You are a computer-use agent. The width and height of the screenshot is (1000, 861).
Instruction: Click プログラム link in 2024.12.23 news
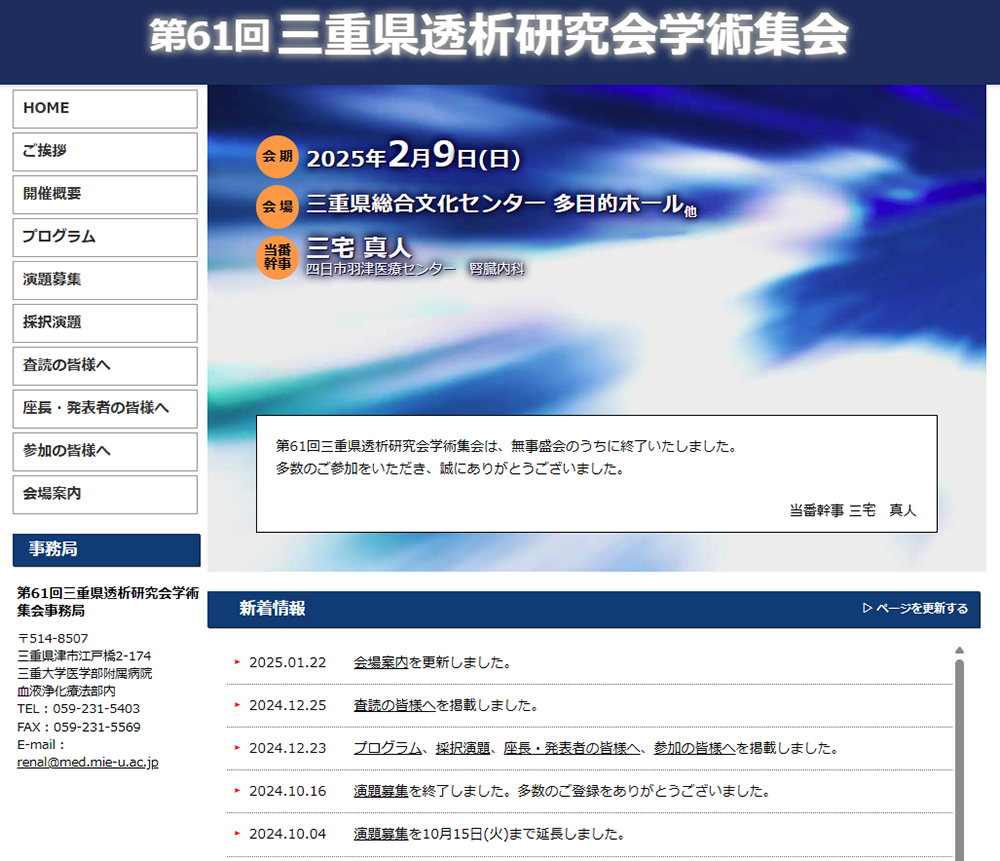pyautogui.click(x=387, y=748)
